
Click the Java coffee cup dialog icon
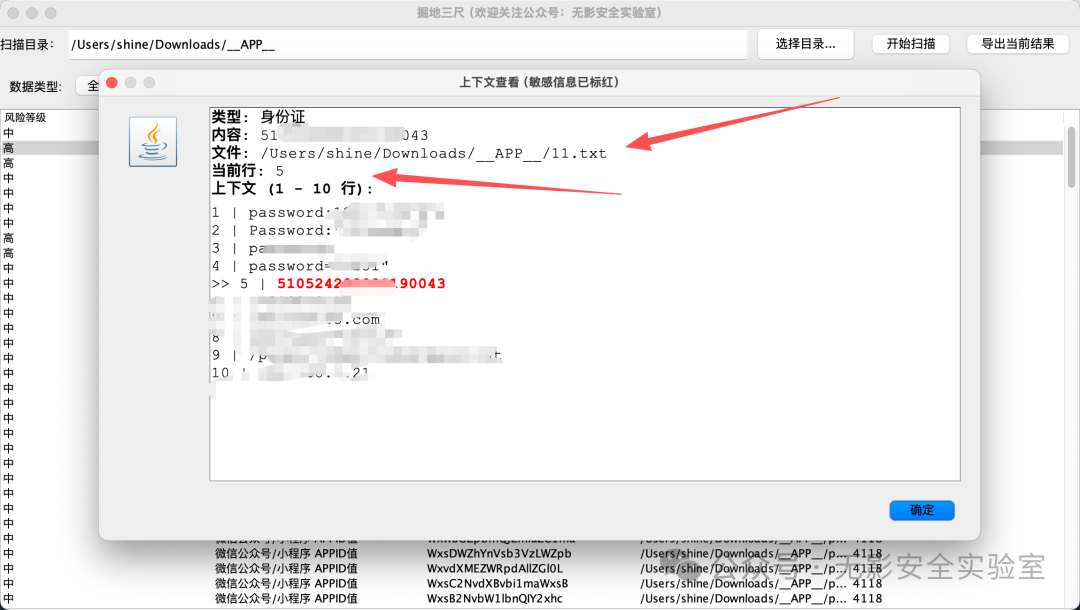153,141
